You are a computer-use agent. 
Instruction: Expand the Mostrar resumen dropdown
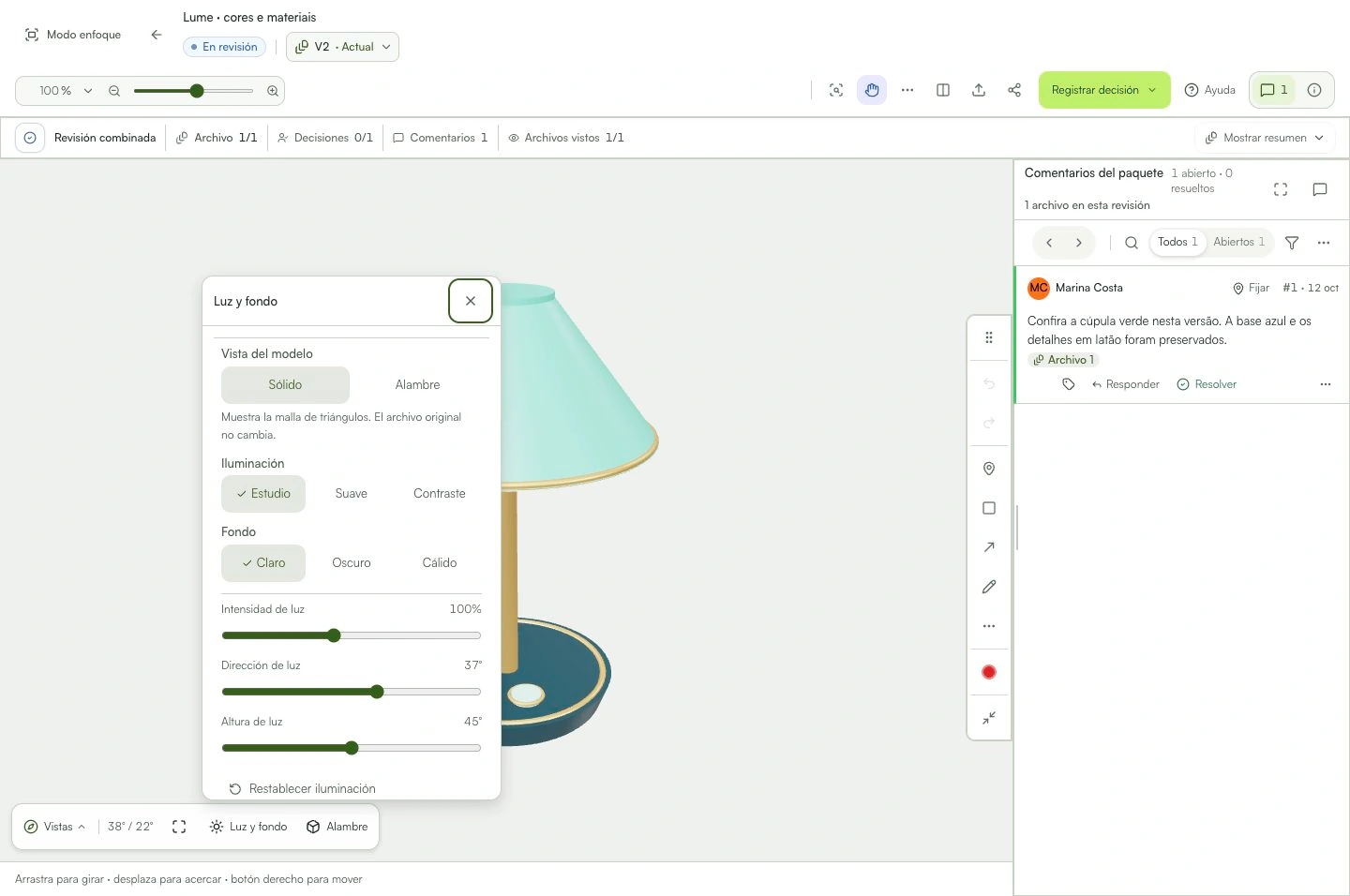[1265, 138]
